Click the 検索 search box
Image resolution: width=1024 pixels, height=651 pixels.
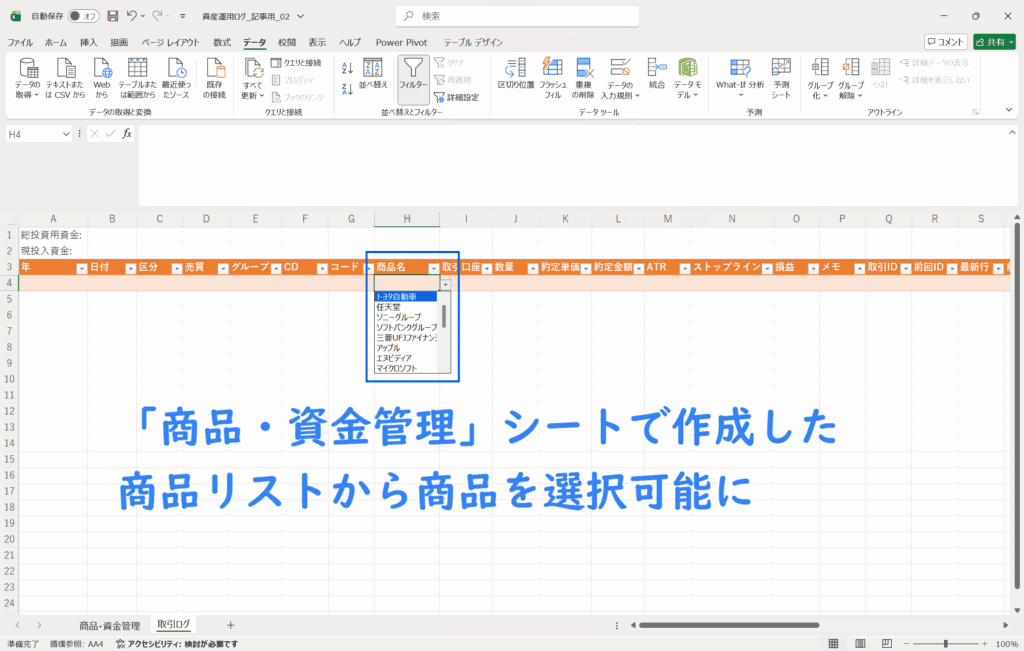click(x=510, y=16)
